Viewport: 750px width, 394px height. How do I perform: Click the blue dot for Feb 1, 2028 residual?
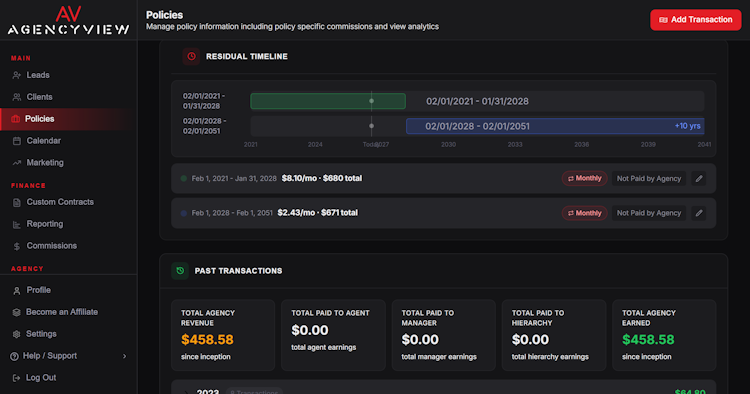click(x=184, y=213)
